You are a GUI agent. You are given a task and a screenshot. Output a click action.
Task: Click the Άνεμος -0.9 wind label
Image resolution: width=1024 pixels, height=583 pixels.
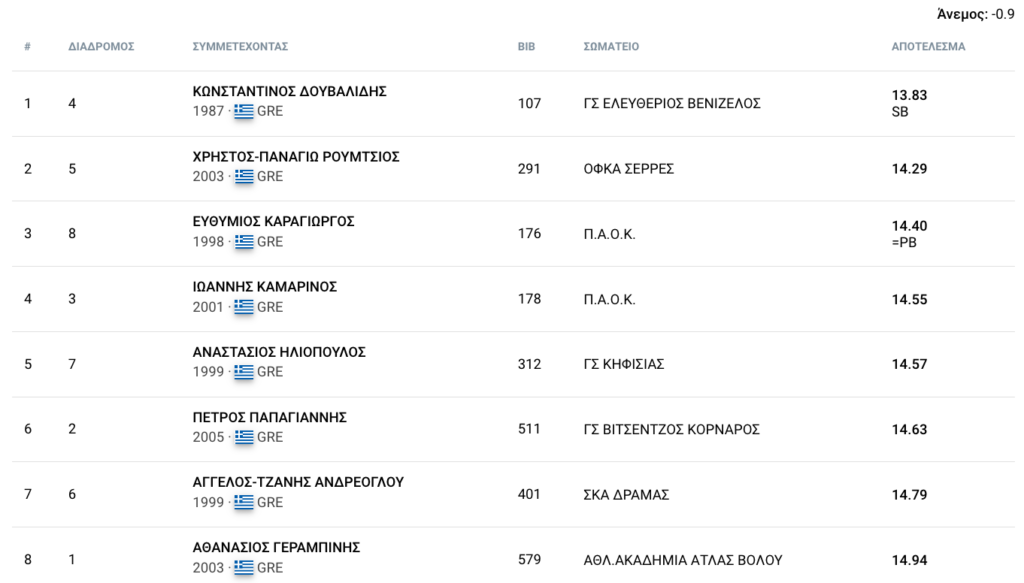pos(976,14)
